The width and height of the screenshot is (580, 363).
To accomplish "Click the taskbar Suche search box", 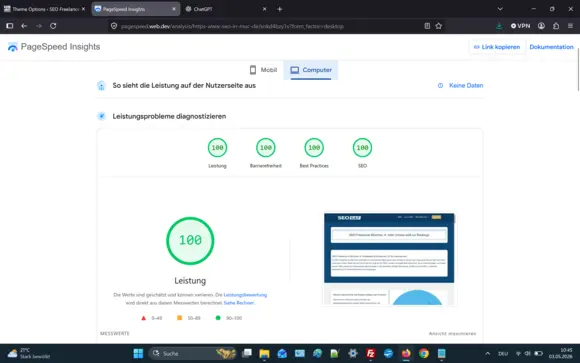I will tap(193, 353).
